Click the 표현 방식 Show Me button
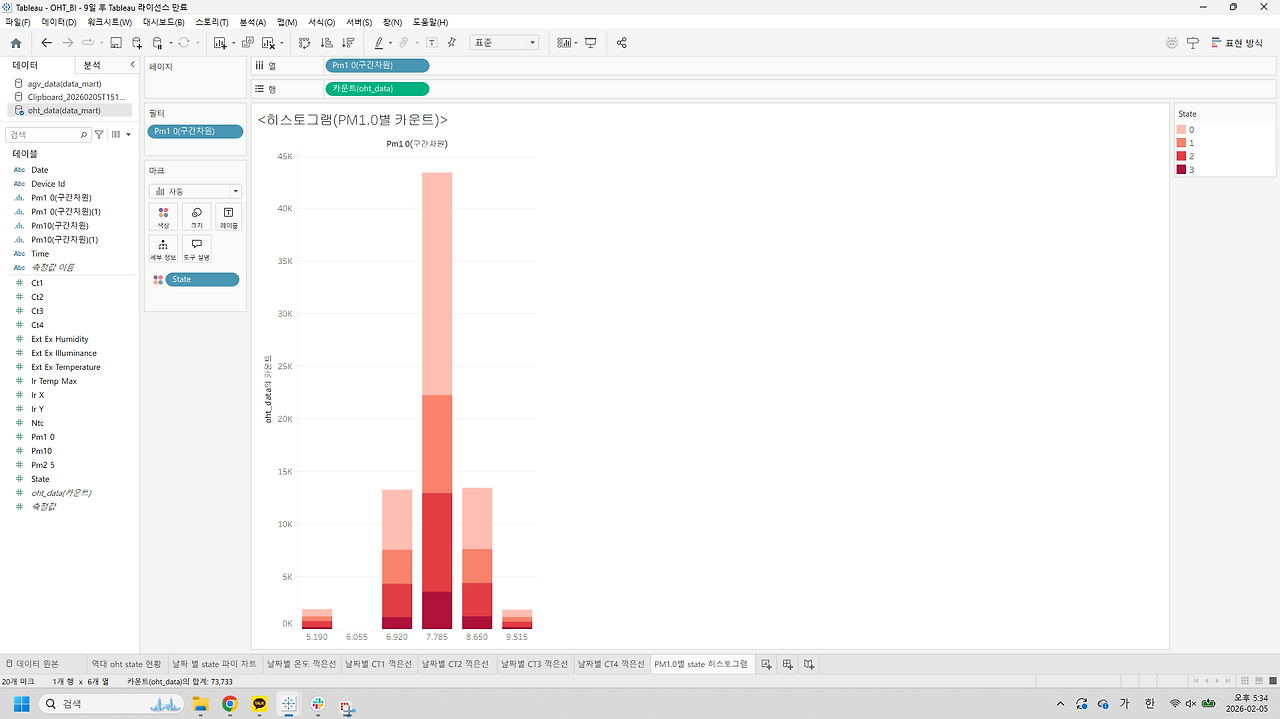 pos(1236,43)
